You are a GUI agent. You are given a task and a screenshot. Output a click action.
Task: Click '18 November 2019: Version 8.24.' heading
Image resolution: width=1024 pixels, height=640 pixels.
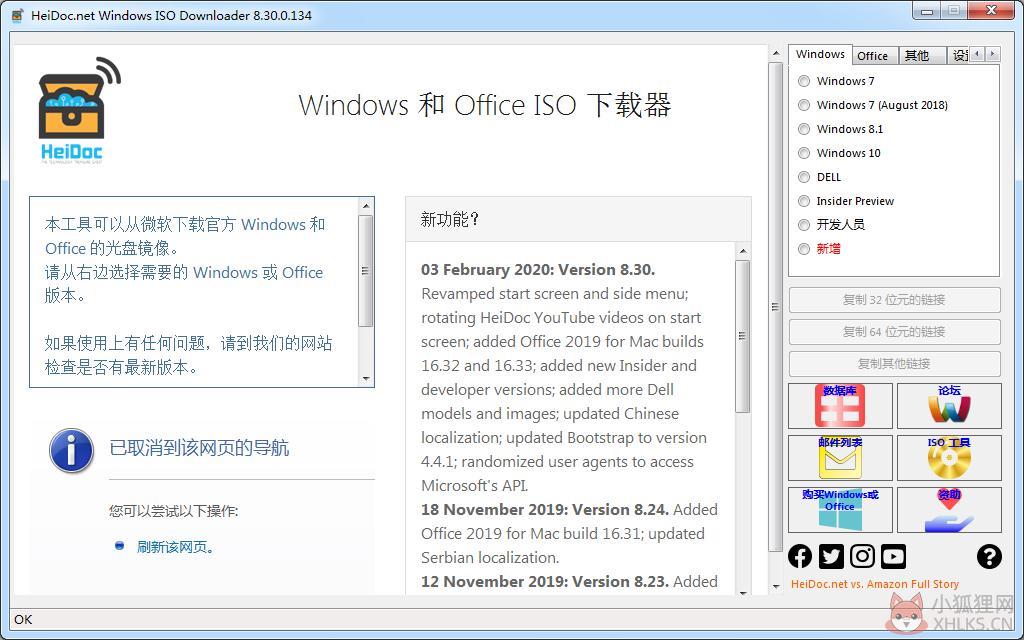tap(545, 509)
